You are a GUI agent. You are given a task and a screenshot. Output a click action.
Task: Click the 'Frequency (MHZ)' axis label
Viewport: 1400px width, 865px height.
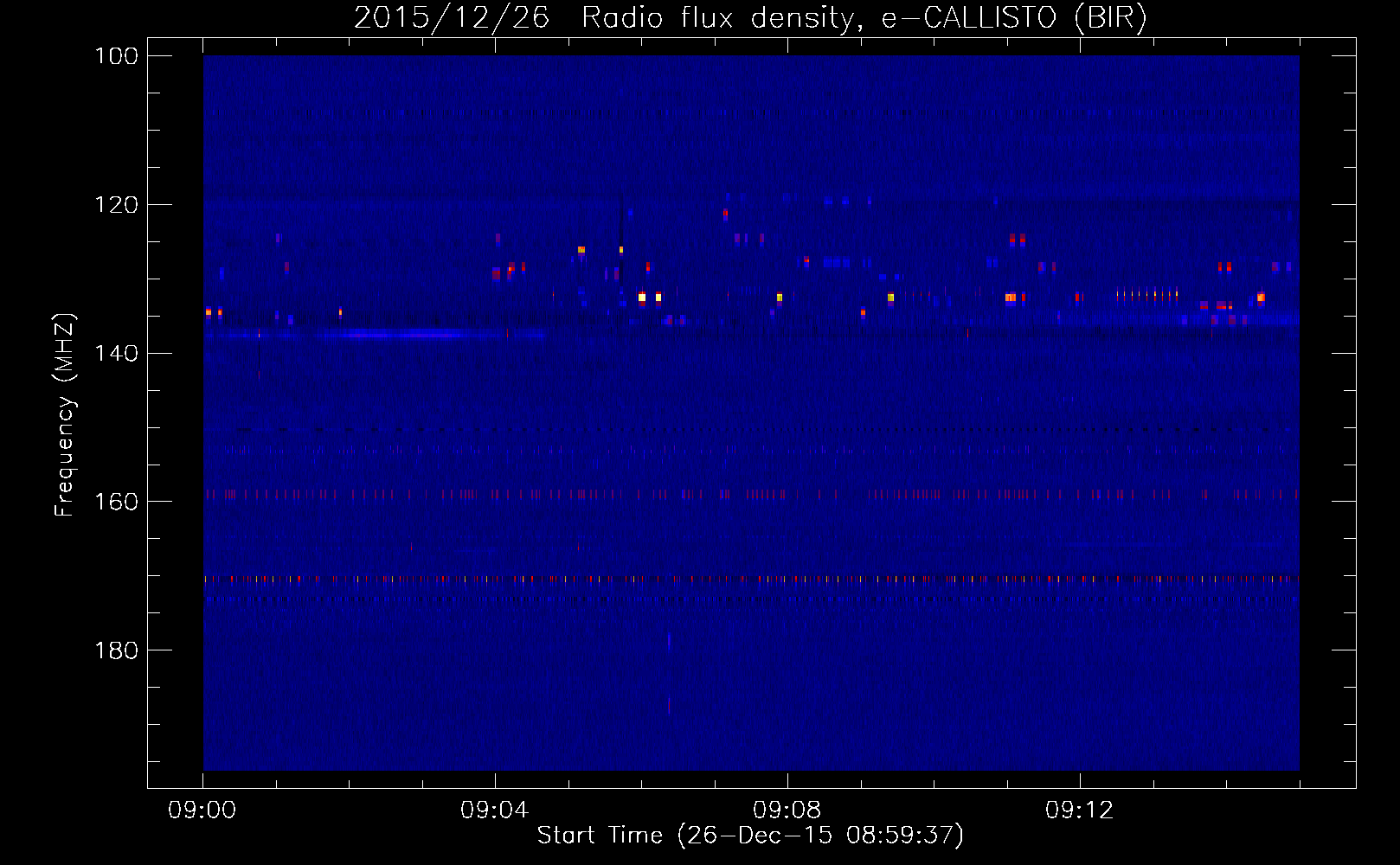click(65, 415)
